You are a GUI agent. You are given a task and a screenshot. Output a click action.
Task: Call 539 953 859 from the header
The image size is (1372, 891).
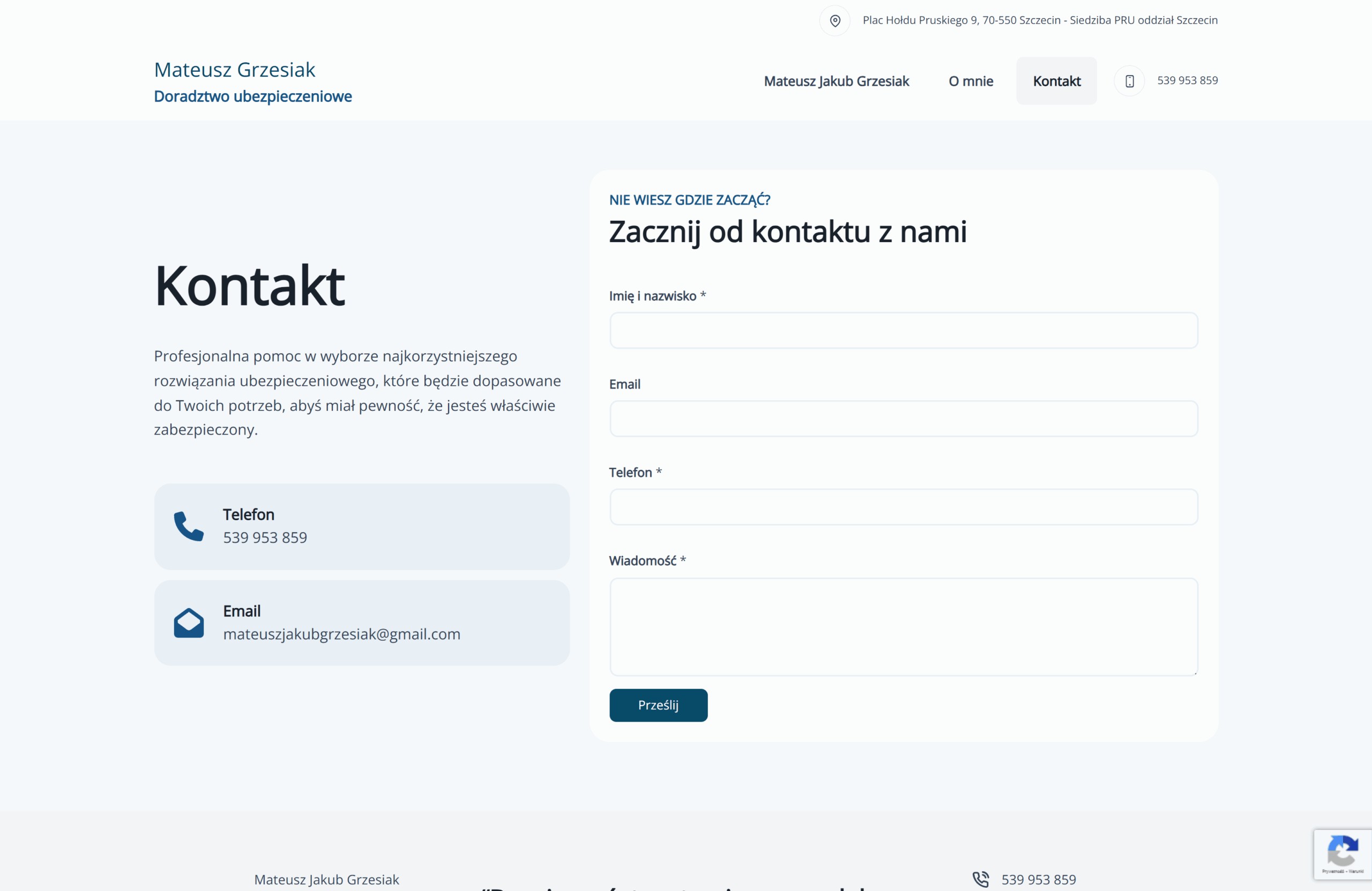1187,81
